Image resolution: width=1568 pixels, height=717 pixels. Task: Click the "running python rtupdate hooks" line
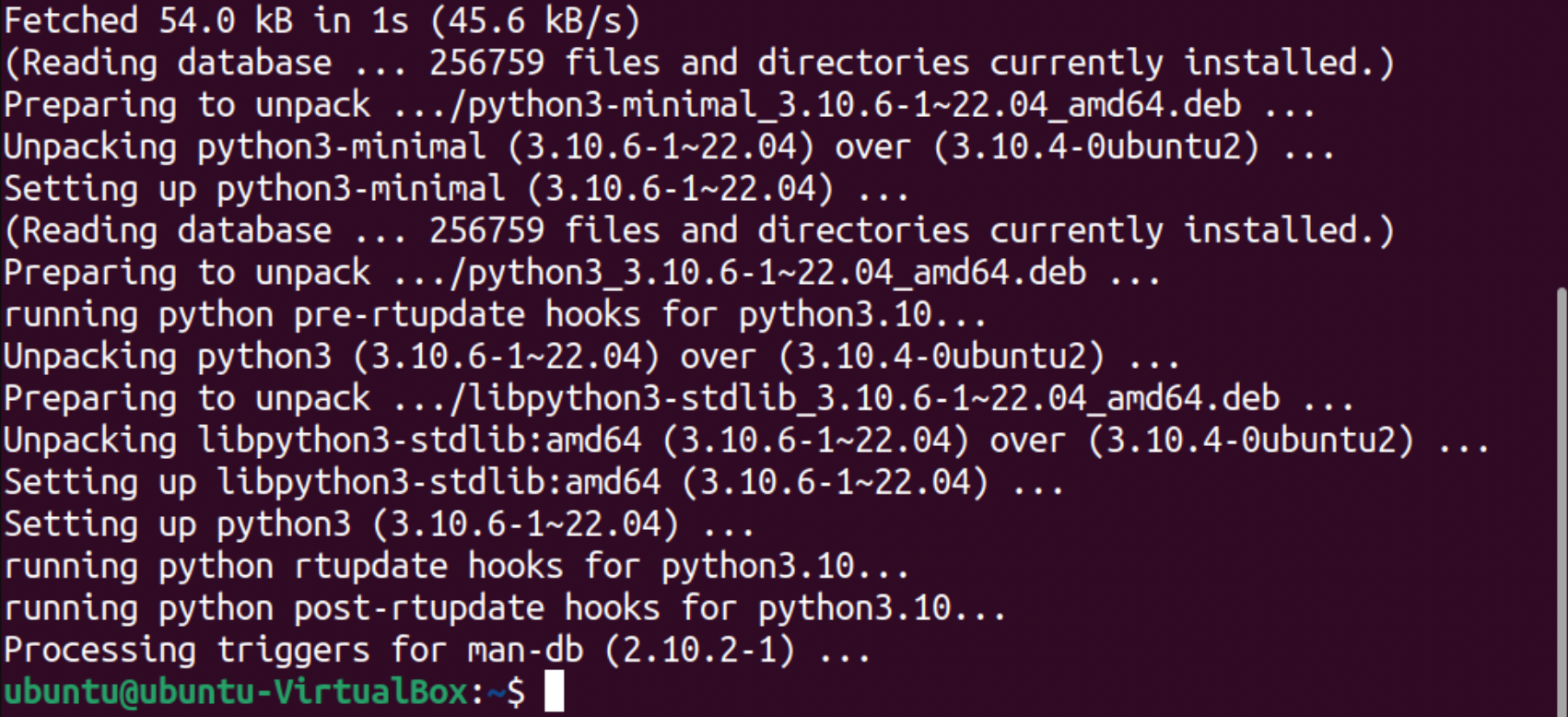(x=456, y=566)
